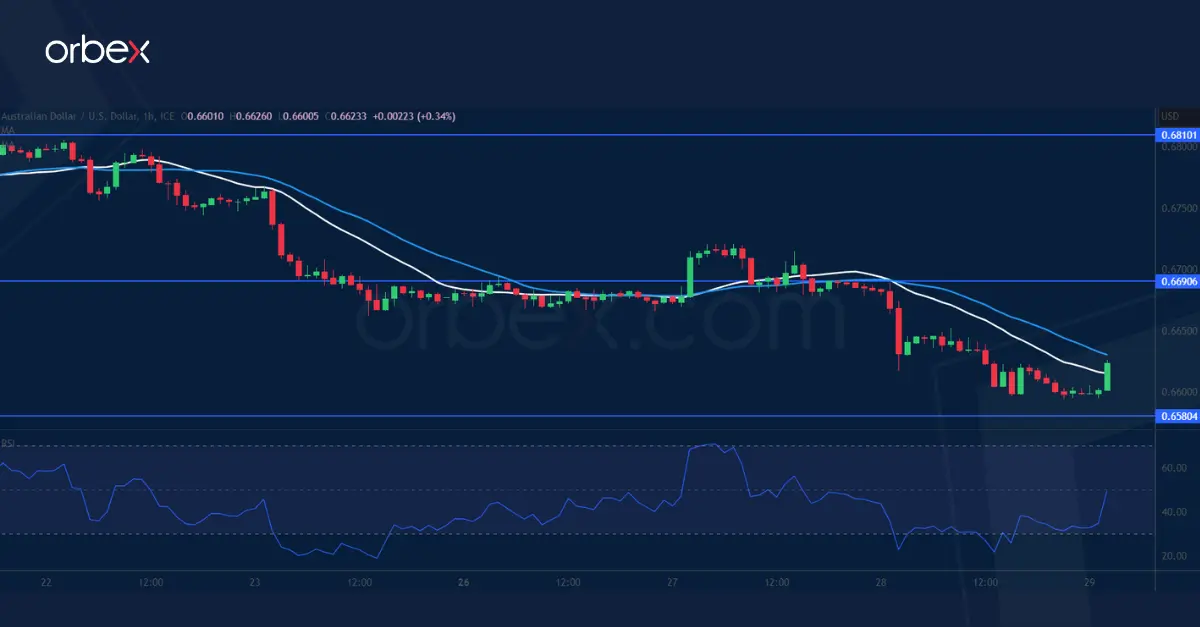Click the low value 0.66005
Screen dimensions: 1200x627
pos(300,117)
